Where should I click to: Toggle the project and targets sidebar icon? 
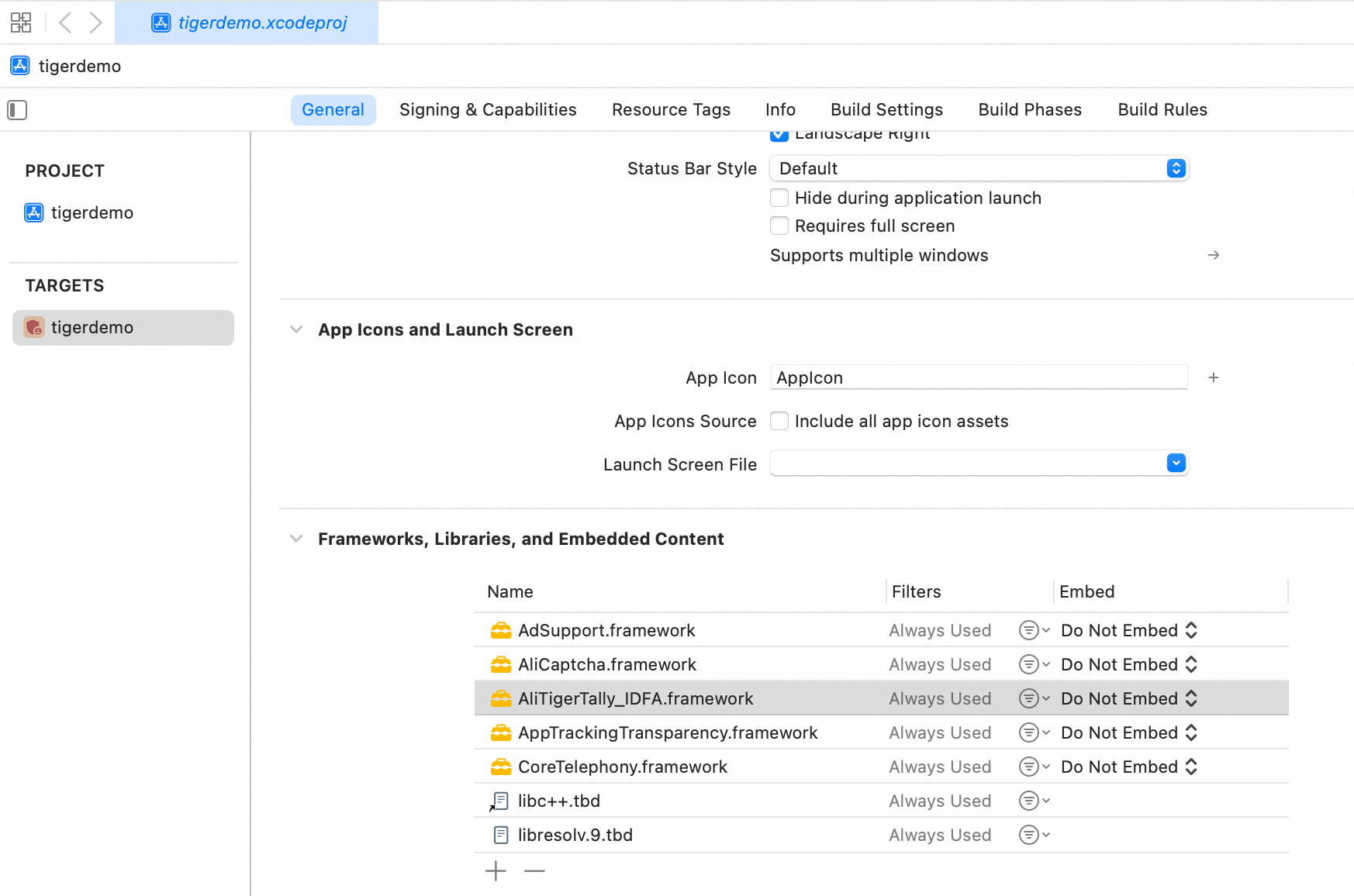tap(17, 110)
